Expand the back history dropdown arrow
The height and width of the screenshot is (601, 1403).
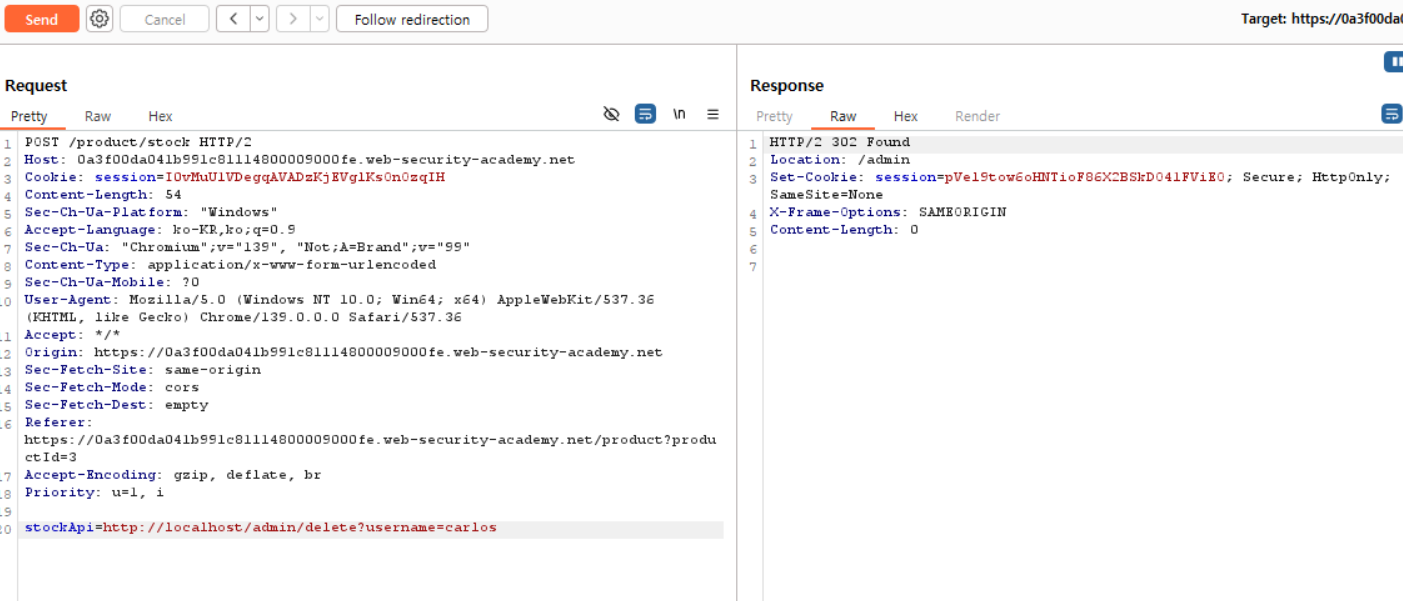point(259,19)
